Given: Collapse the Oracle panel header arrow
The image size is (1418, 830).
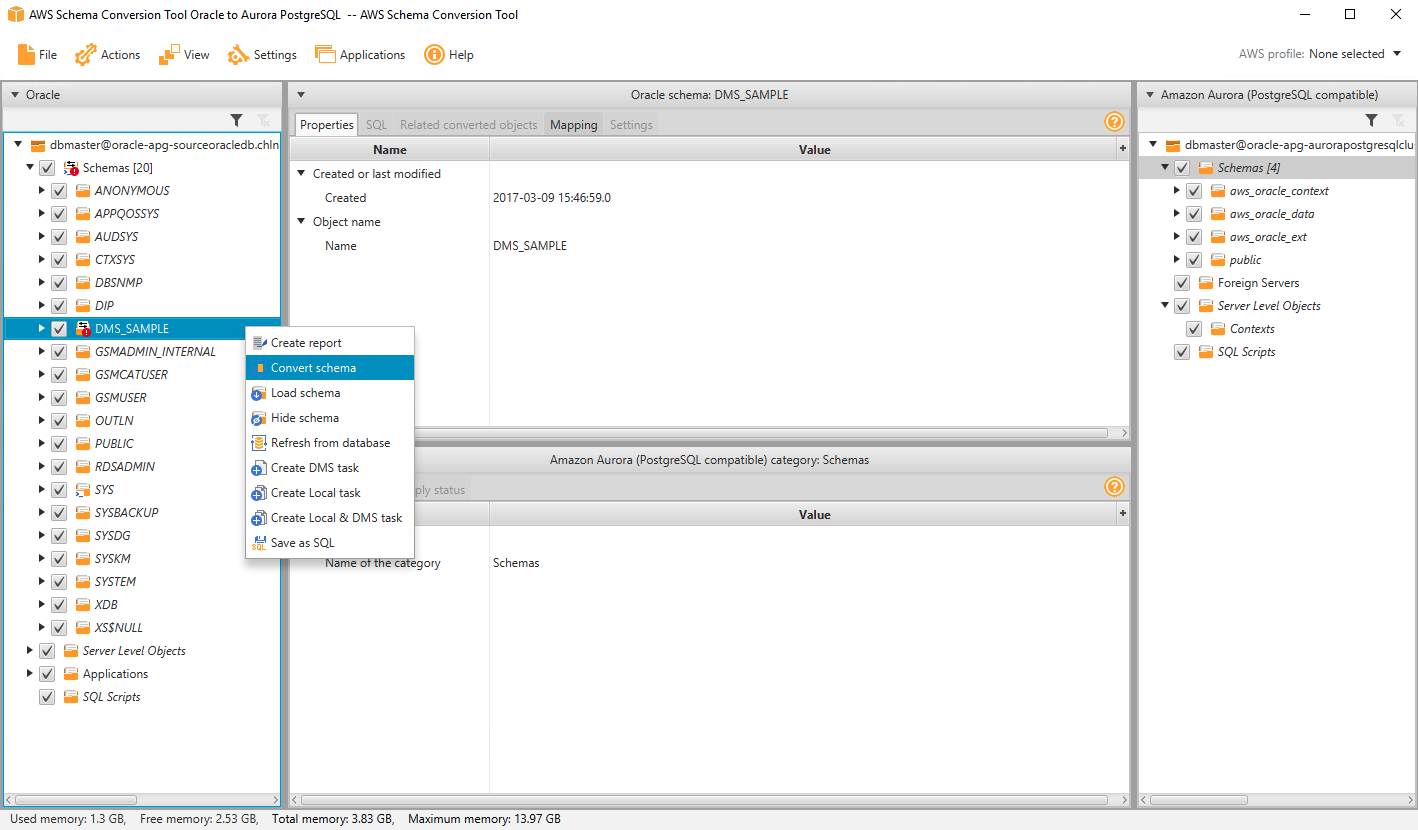Looking at the screenshot, I should 15,95.
